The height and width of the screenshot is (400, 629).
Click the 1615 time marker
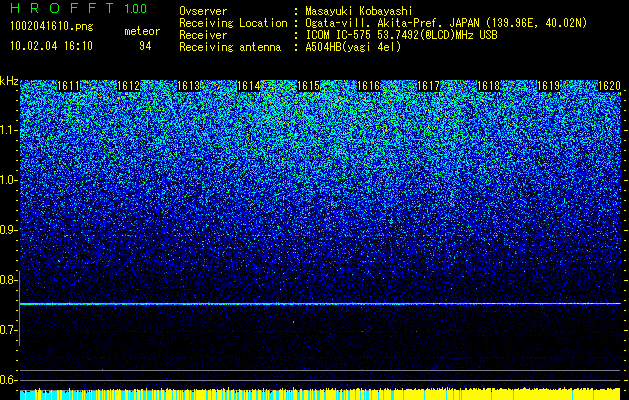[x=308, y=86]
